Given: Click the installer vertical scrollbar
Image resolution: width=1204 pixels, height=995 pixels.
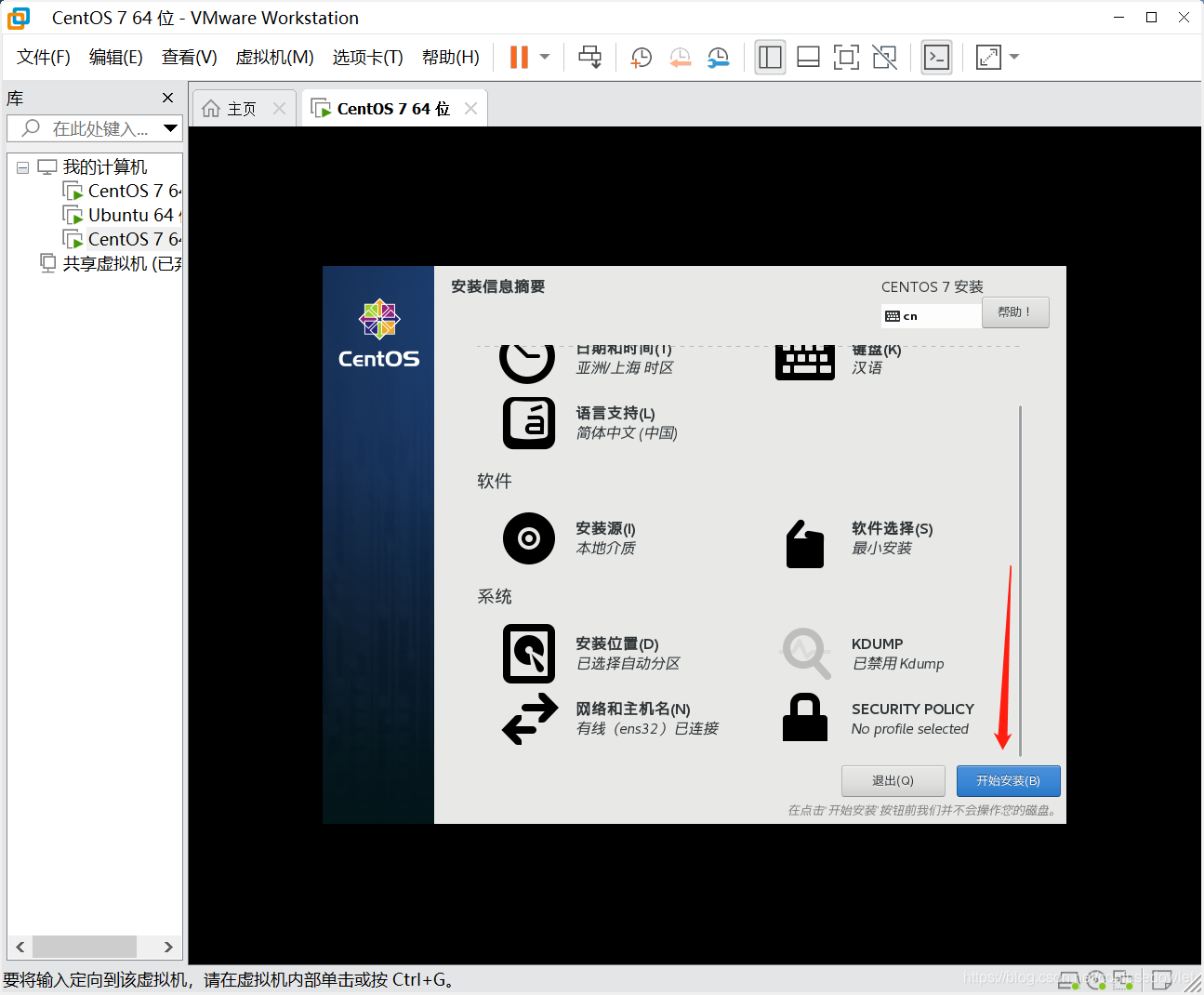Looking at the screenshot, I should [1020, 580].
